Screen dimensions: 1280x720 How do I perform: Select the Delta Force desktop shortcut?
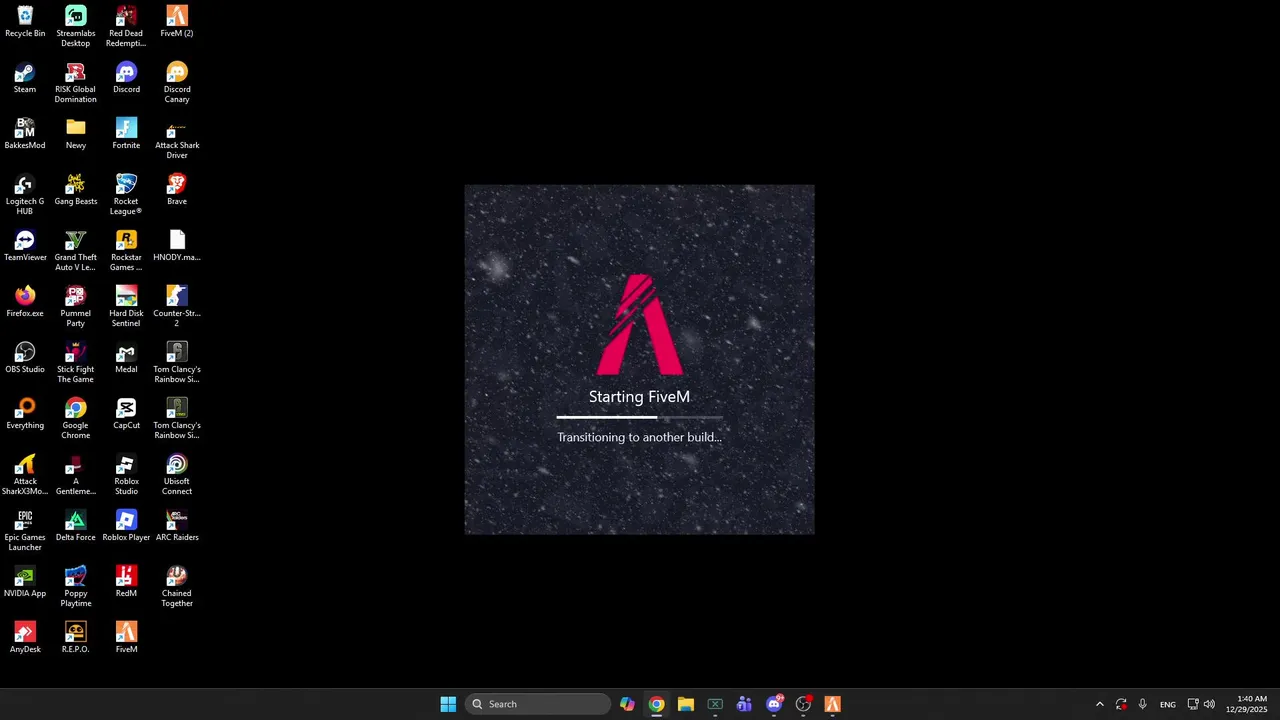coord(75,526)
